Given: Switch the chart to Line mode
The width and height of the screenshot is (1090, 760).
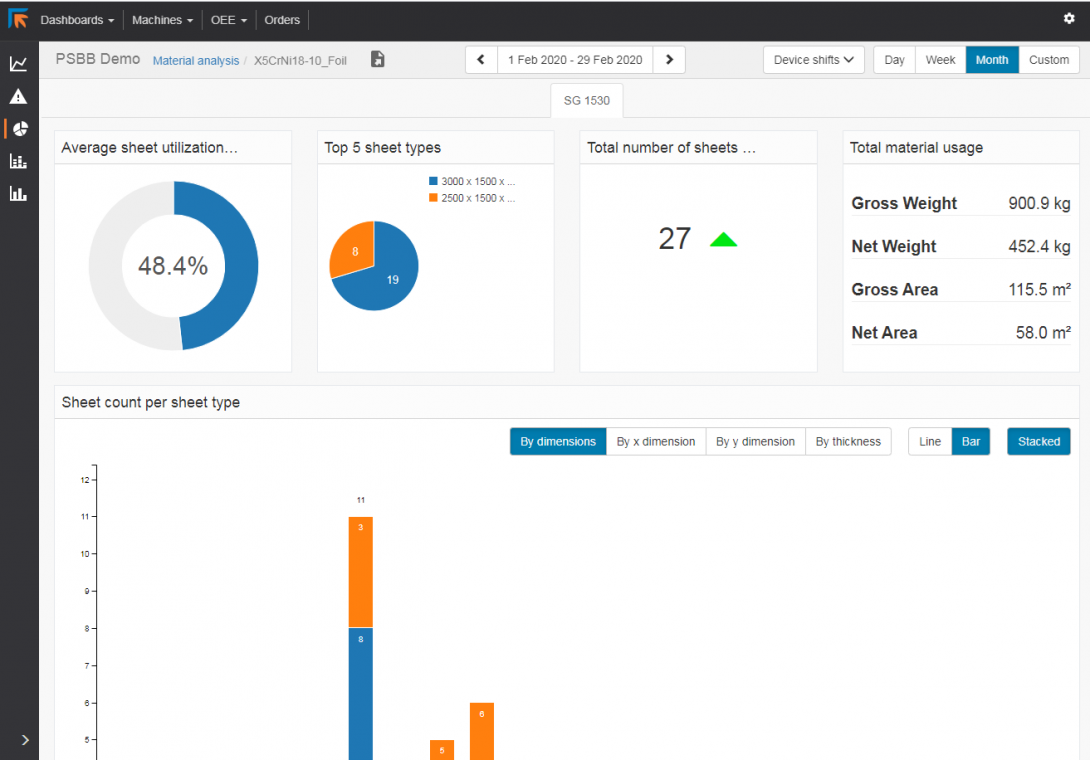Looking at the screenshot, I should (929, 441).
